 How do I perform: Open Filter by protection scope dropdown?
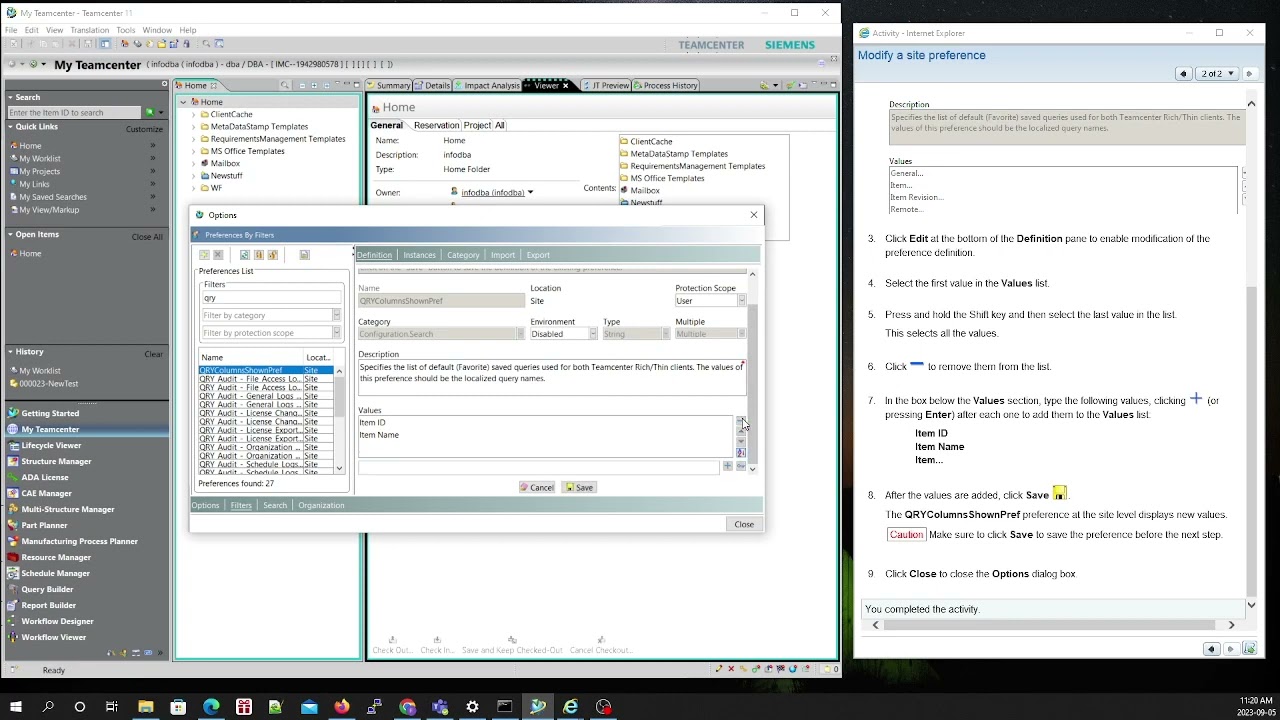(336, 333)
